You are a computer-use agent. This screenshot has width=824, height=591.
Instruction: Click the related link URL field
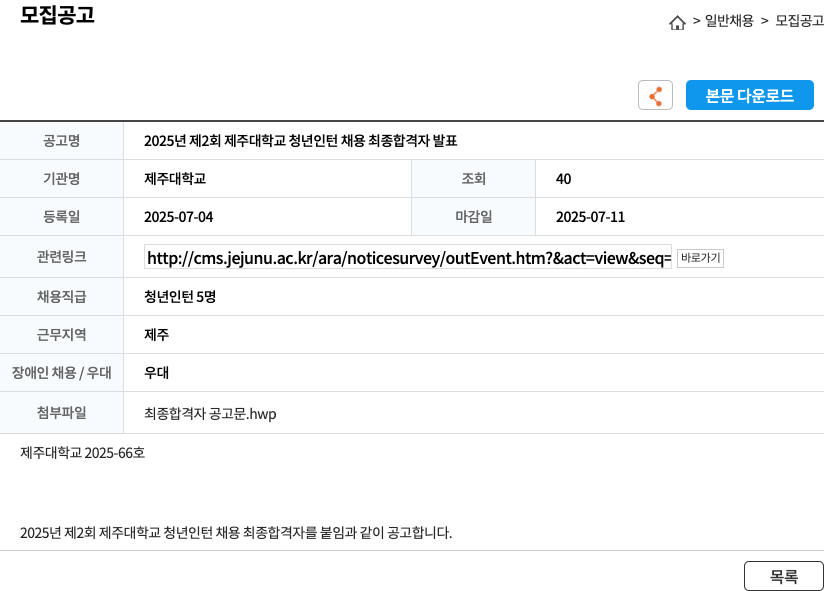(x=408, y=257)
